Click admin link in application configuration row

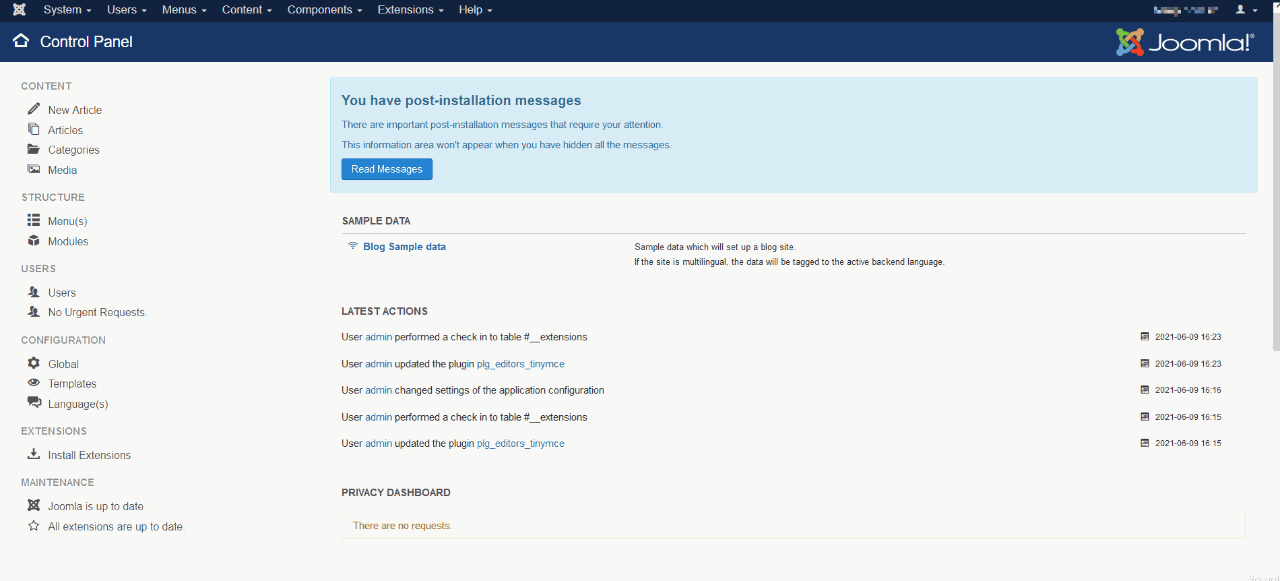(379, 390)
